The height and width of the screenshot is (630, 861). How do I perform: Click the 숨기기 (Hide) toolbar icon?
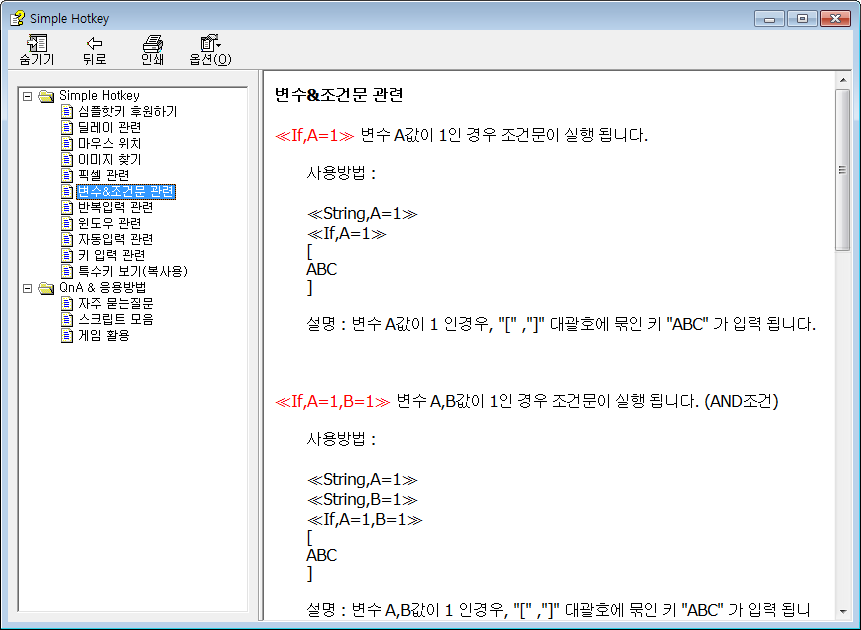click(37, 43)
